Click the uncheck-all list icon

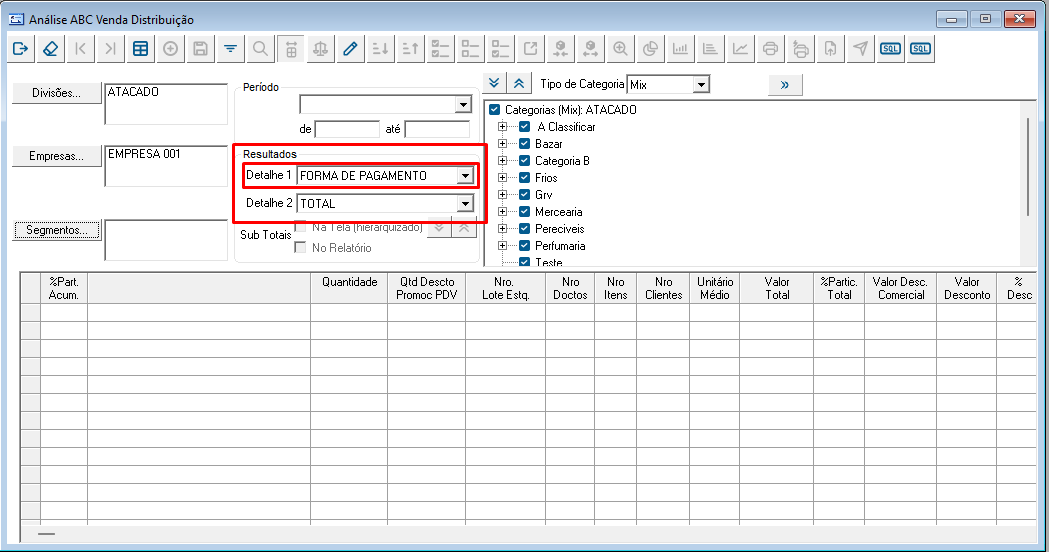click(470, 49)
